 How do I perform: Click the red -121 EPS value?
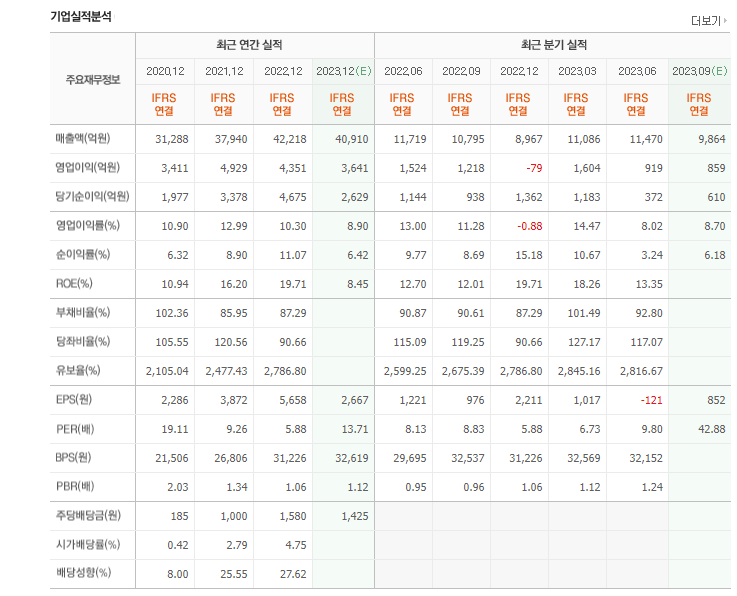[651, 400]
